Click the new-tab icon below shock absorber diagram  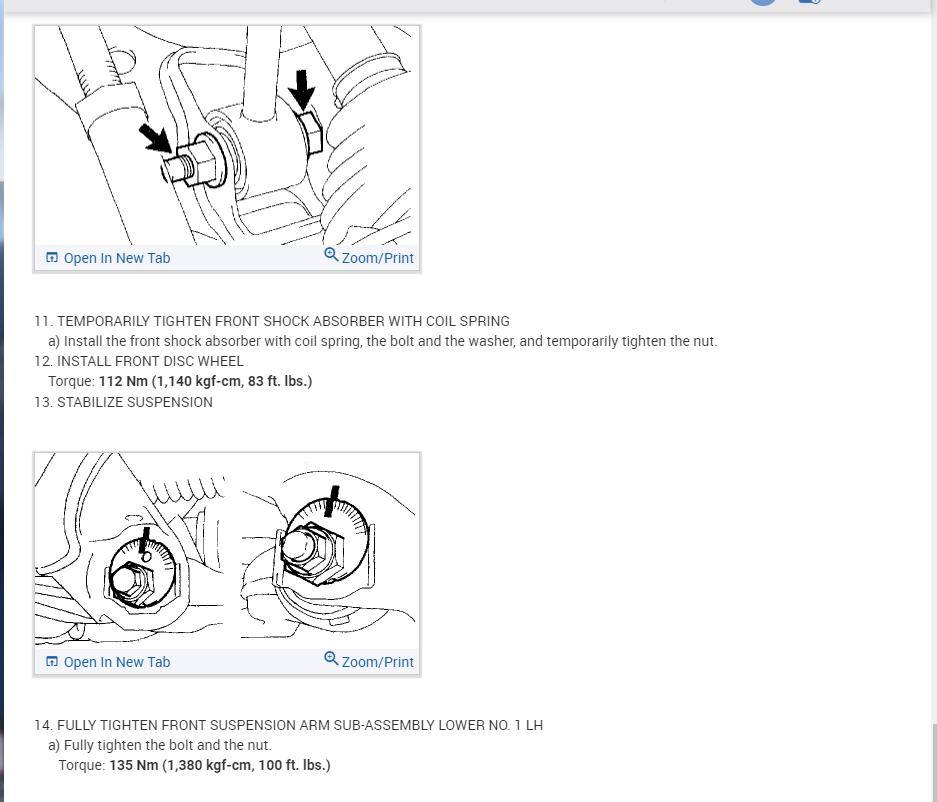tap(52, 258)
